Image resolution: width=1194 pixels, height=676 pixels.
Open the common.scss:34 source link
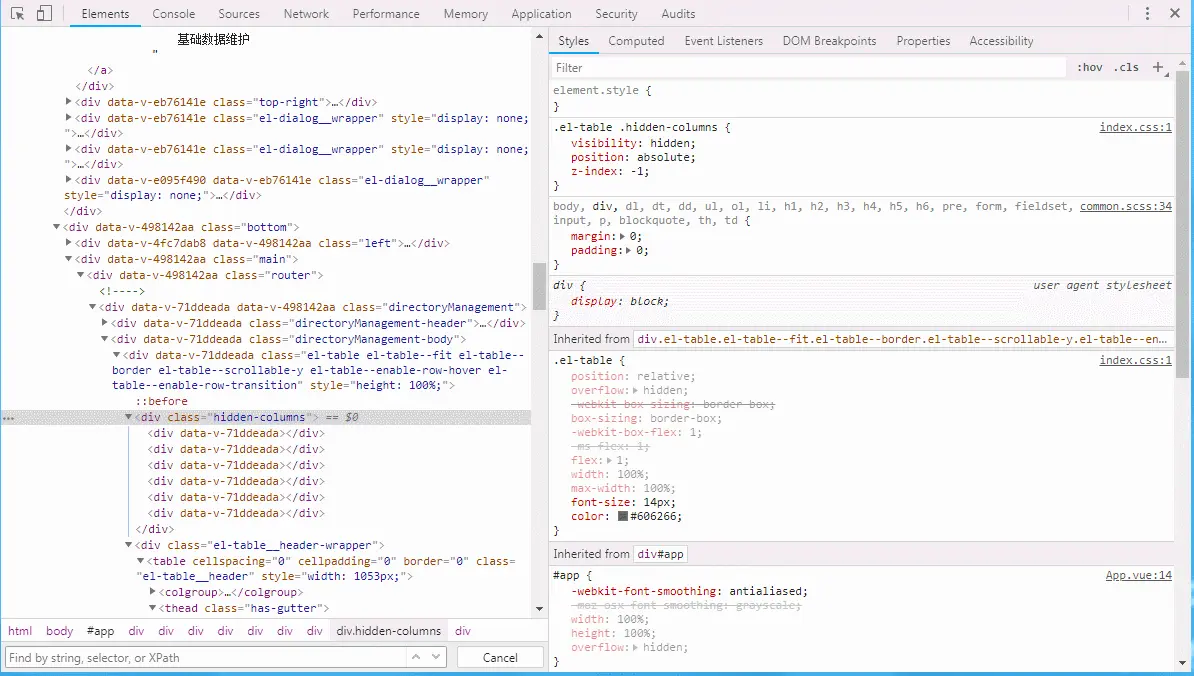tap(1125, 206)
